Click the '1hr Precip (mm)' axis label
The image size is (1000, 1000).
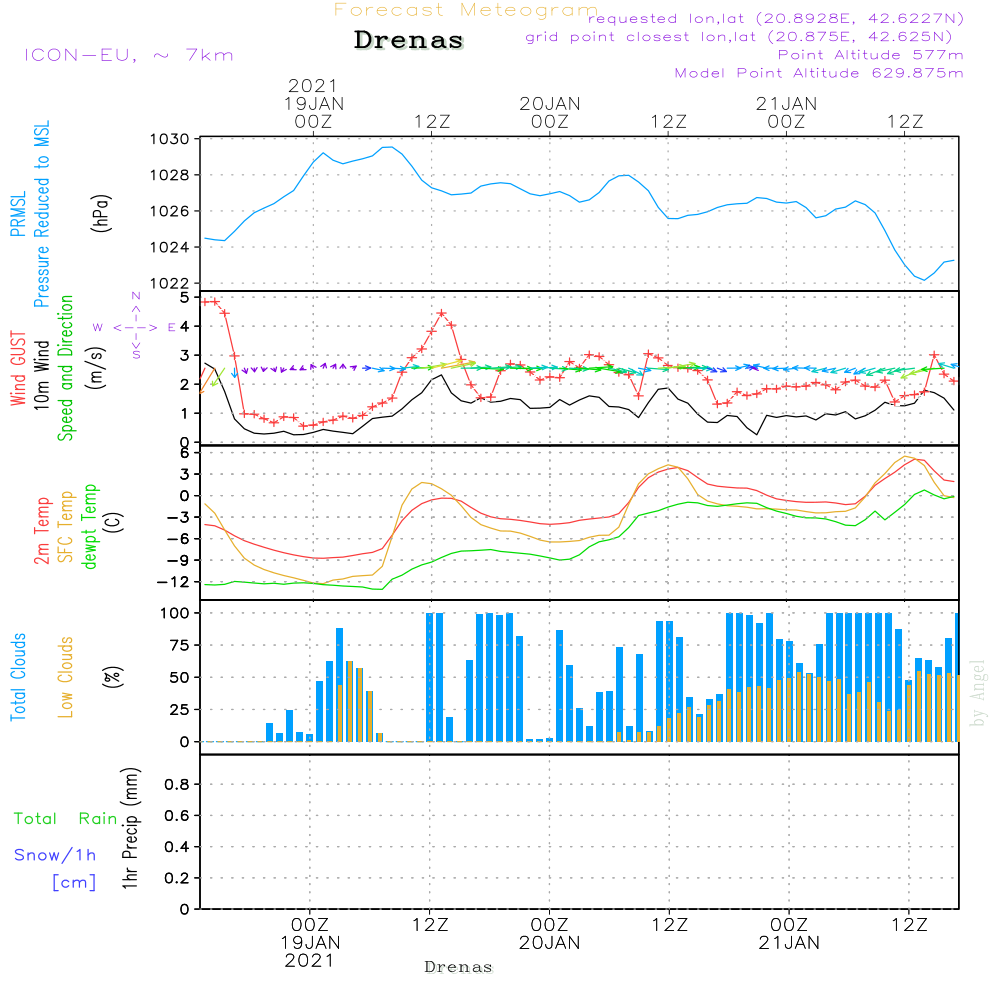pyautogui.click(x=130, y=828)
